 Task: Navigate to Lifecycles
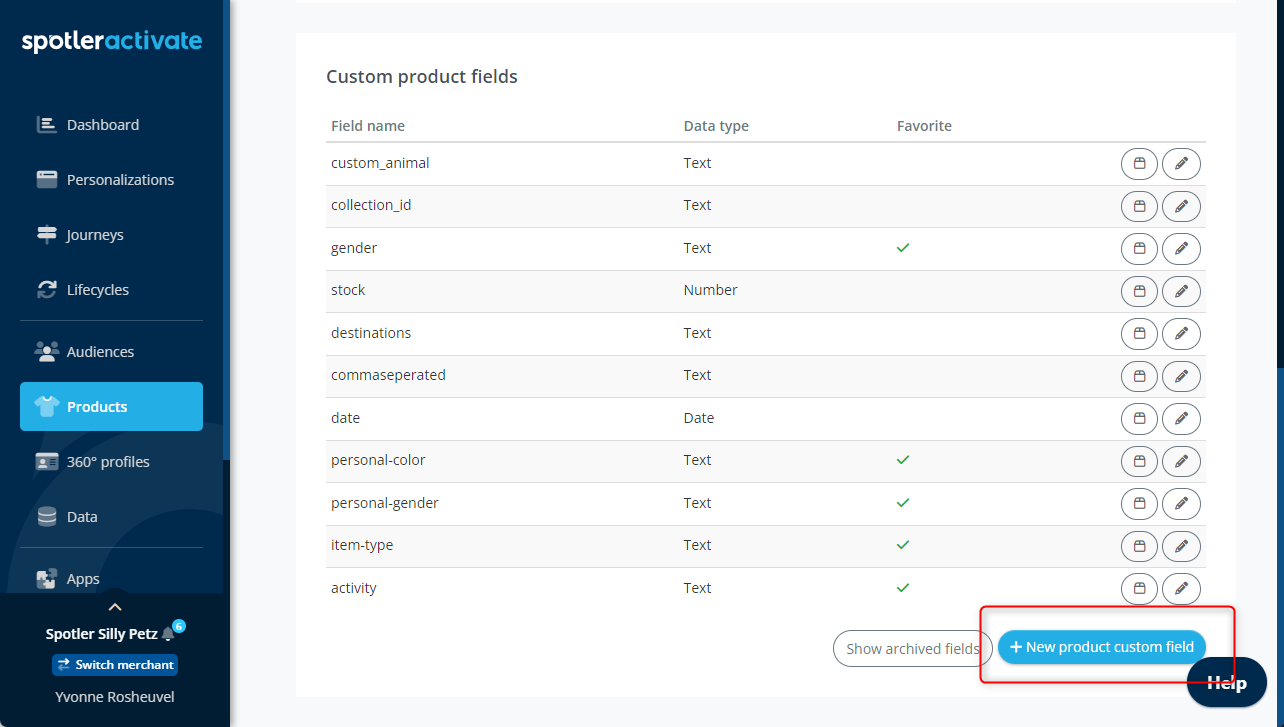(111, 290)
